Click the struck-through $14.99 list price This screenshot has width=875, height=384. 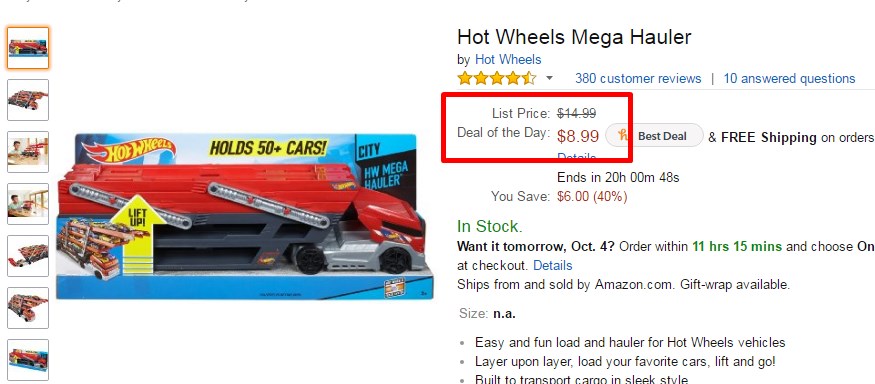click(x=576, y=113)
